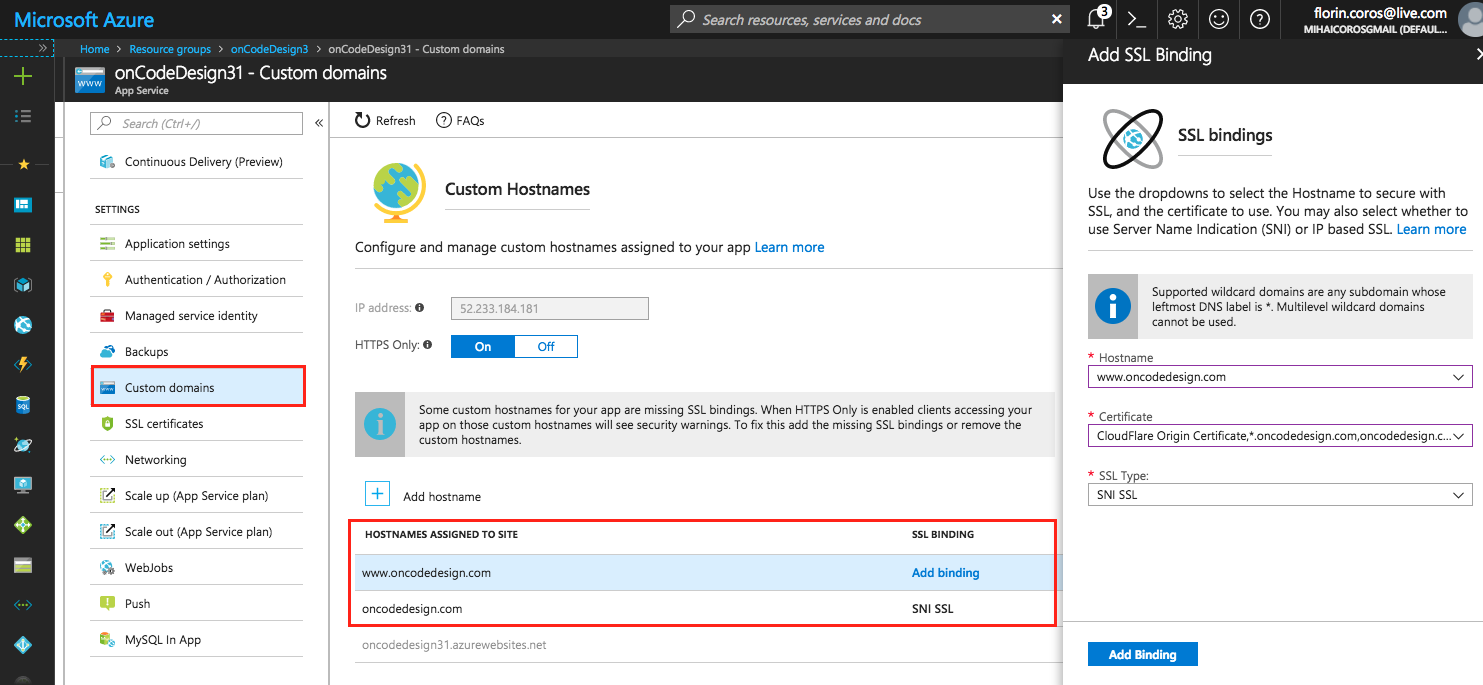
Task: Open the SSL Type dropdown
Action: (x=1280, y=495)
